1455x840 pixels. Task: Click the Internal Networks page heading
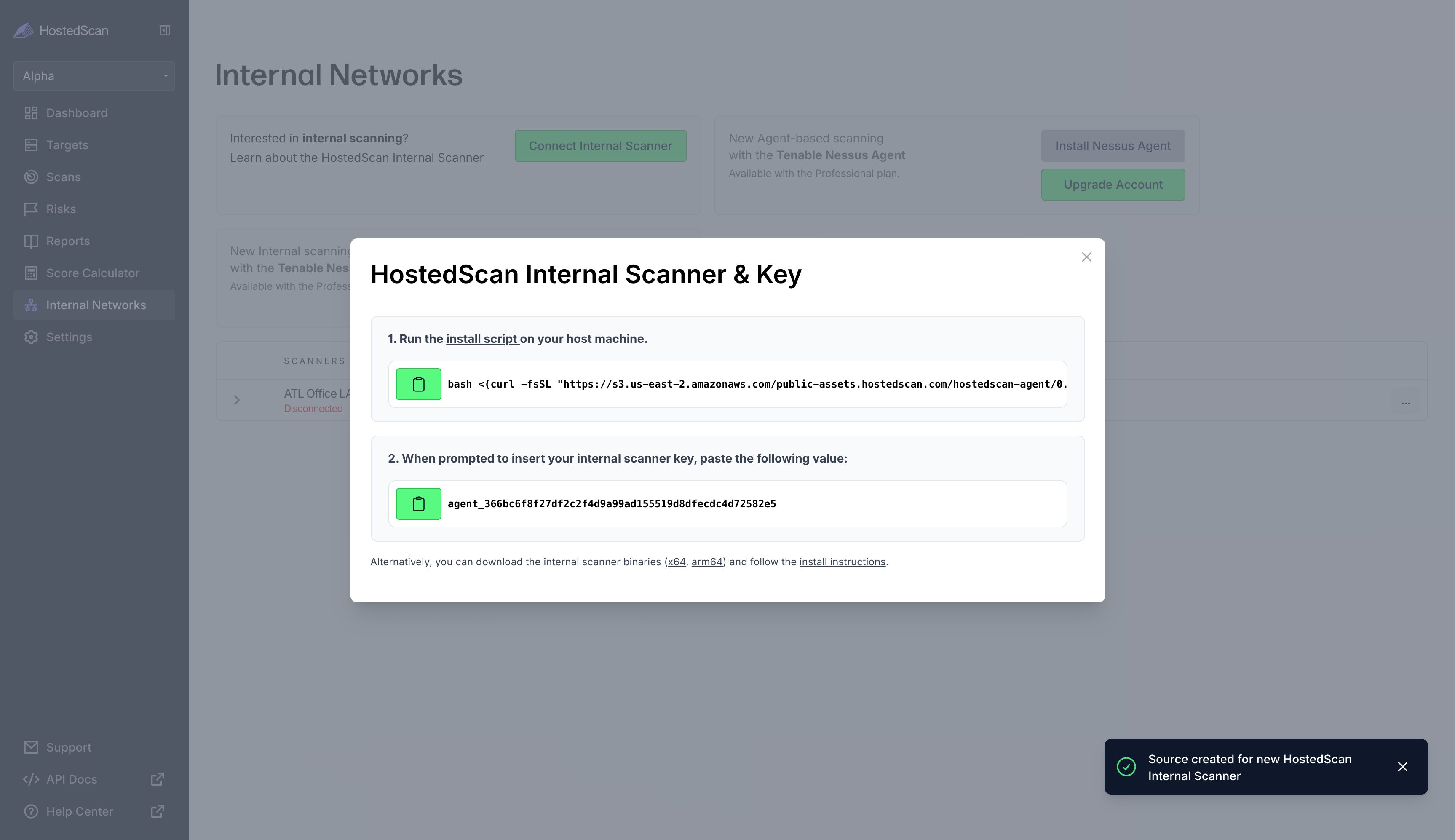[x=339, y=75]
